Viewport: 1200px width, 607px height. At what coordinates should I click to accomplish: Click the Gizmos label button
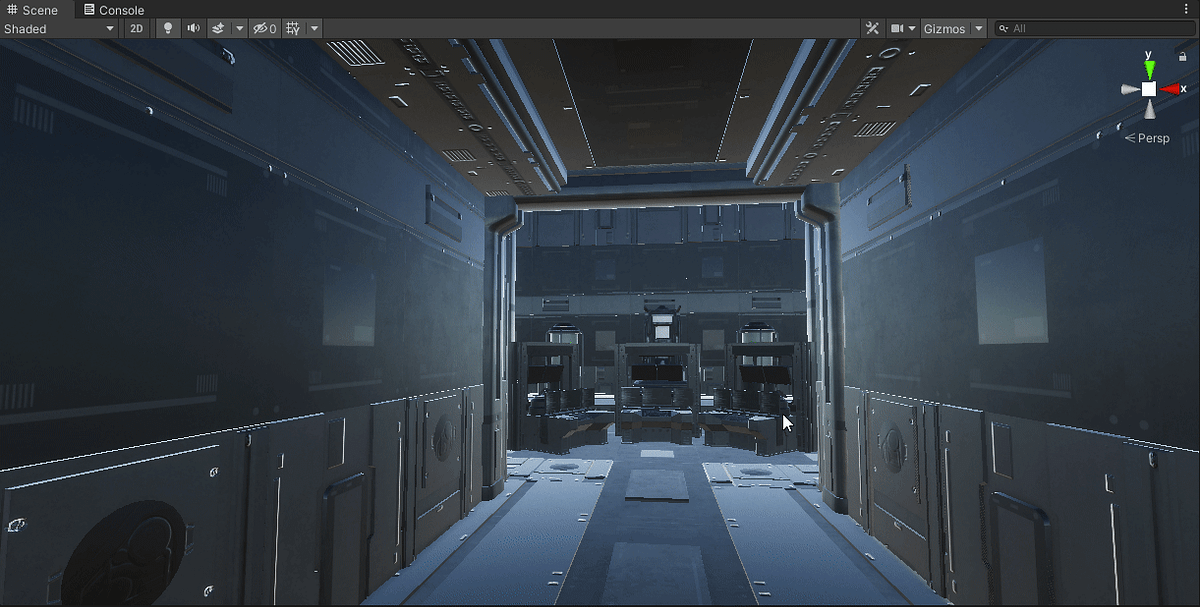tap(944, 28)
